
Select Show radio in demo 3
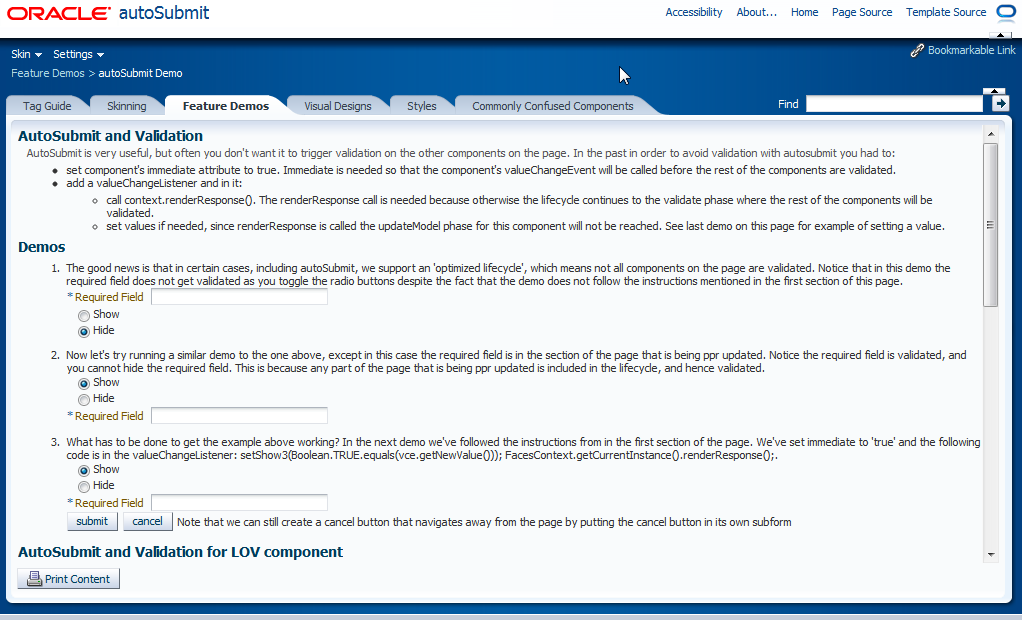[x=83, y=471]
